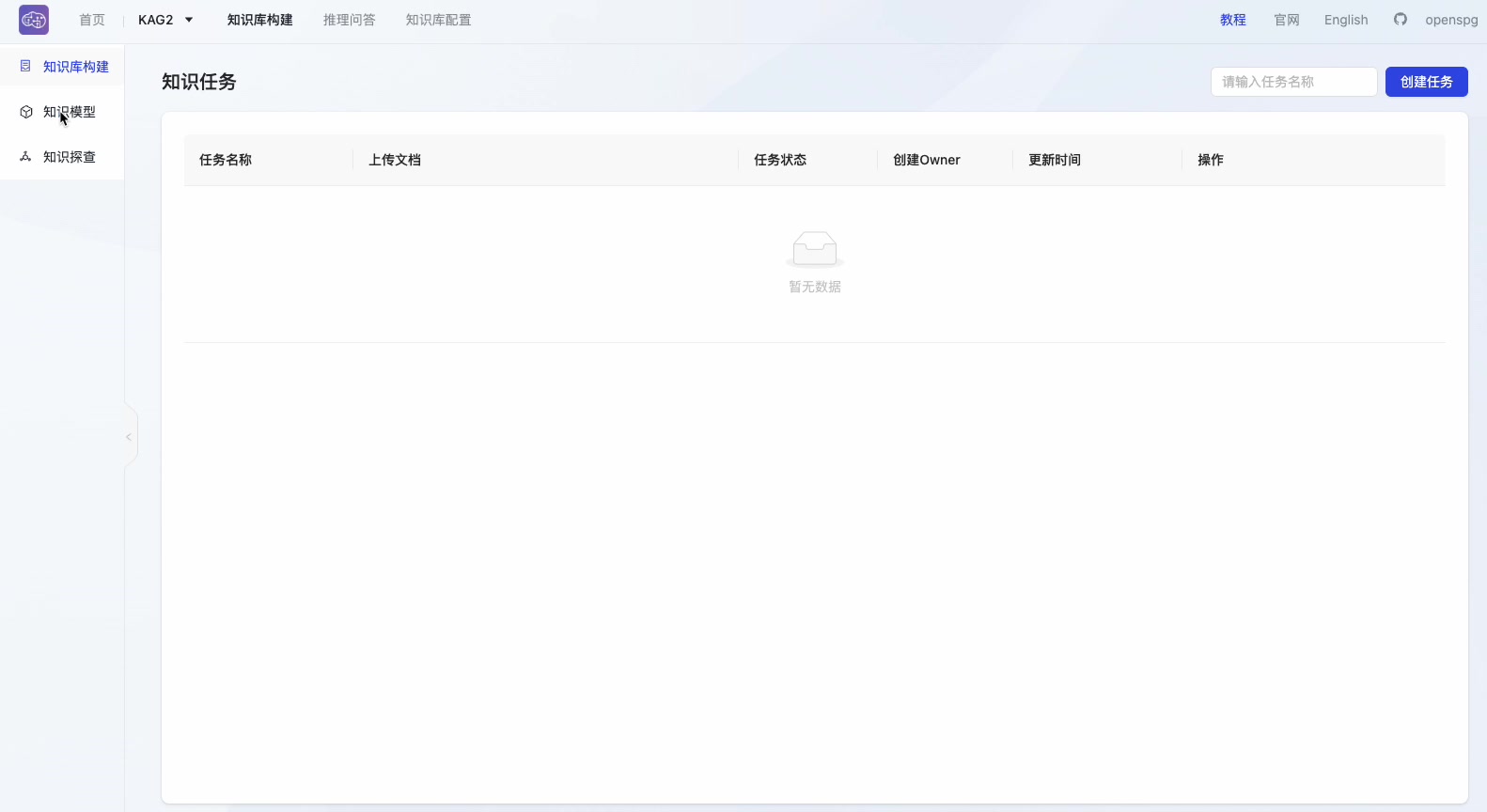Screen dimensions: 1487x812
Task: Click the cube icon for 知识模型
Action: 26,112
